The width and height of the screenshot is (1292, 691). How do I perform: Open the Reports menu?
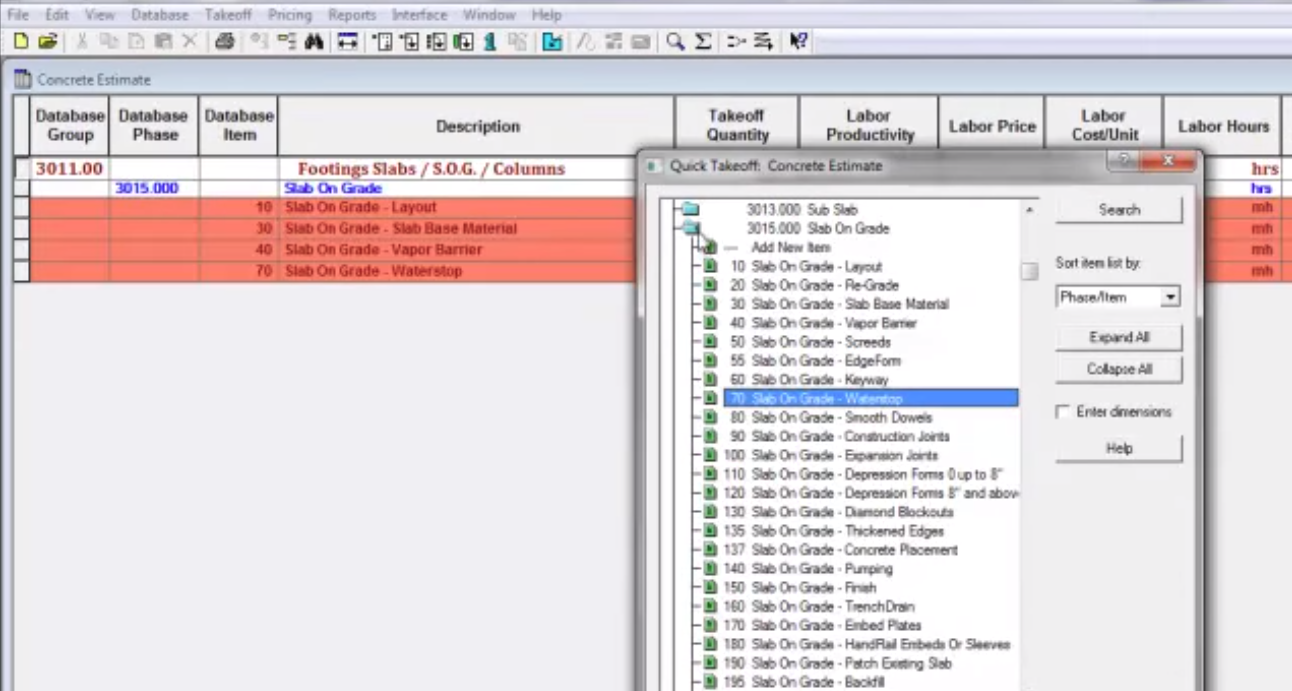352,15
